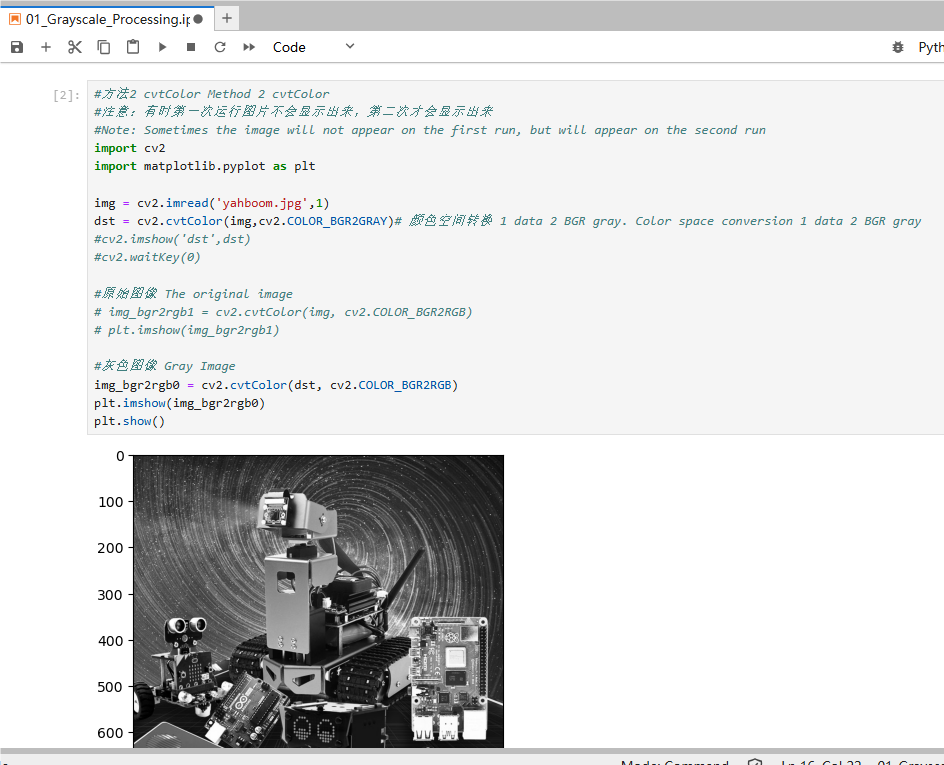Open a new launcher tab with the plus button
The height and width of the screenshot is (765, 944).
tap(226, 19)
